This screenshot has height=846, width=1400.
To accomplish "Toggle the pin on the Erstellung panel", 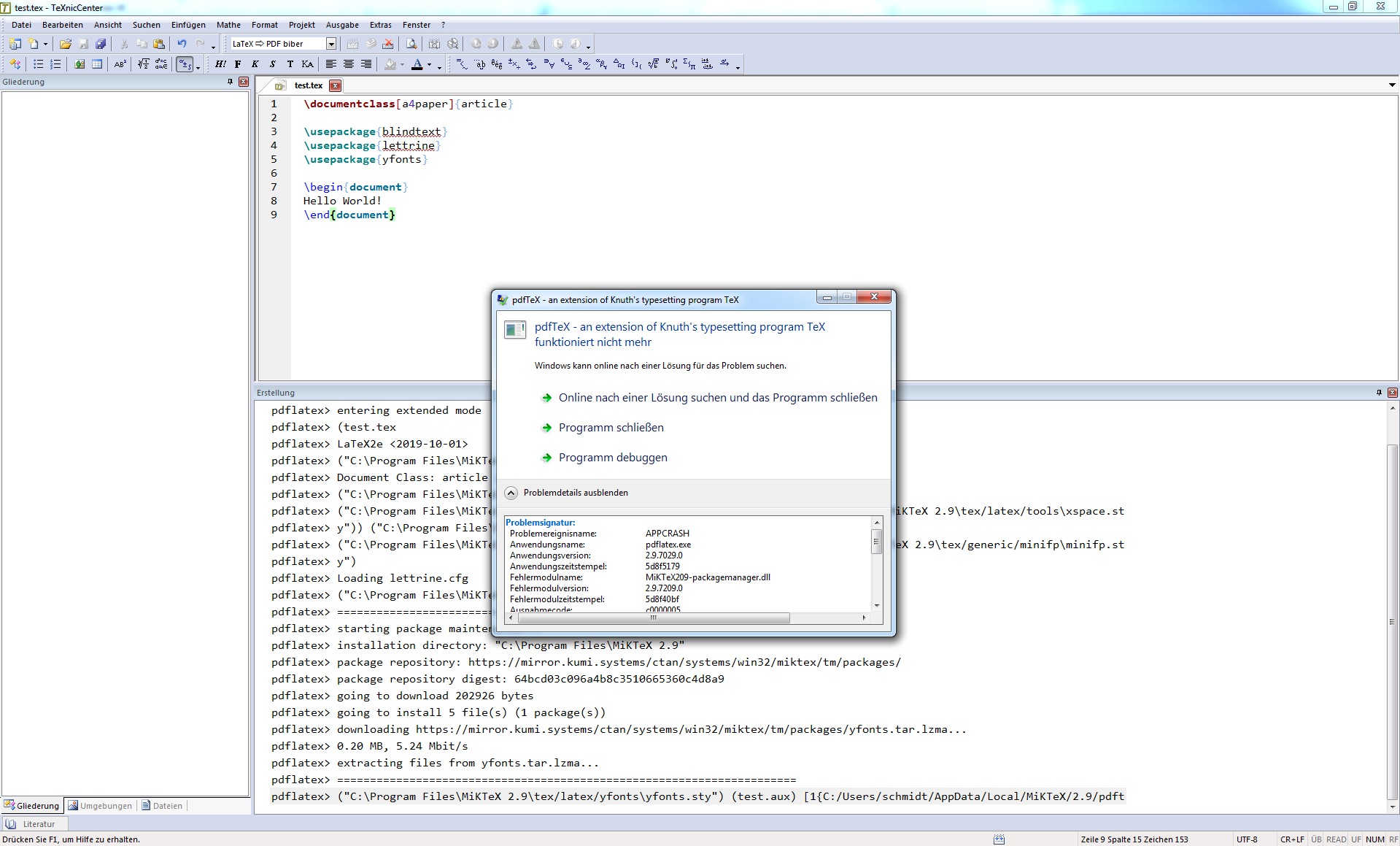I will pos(1379,393).
